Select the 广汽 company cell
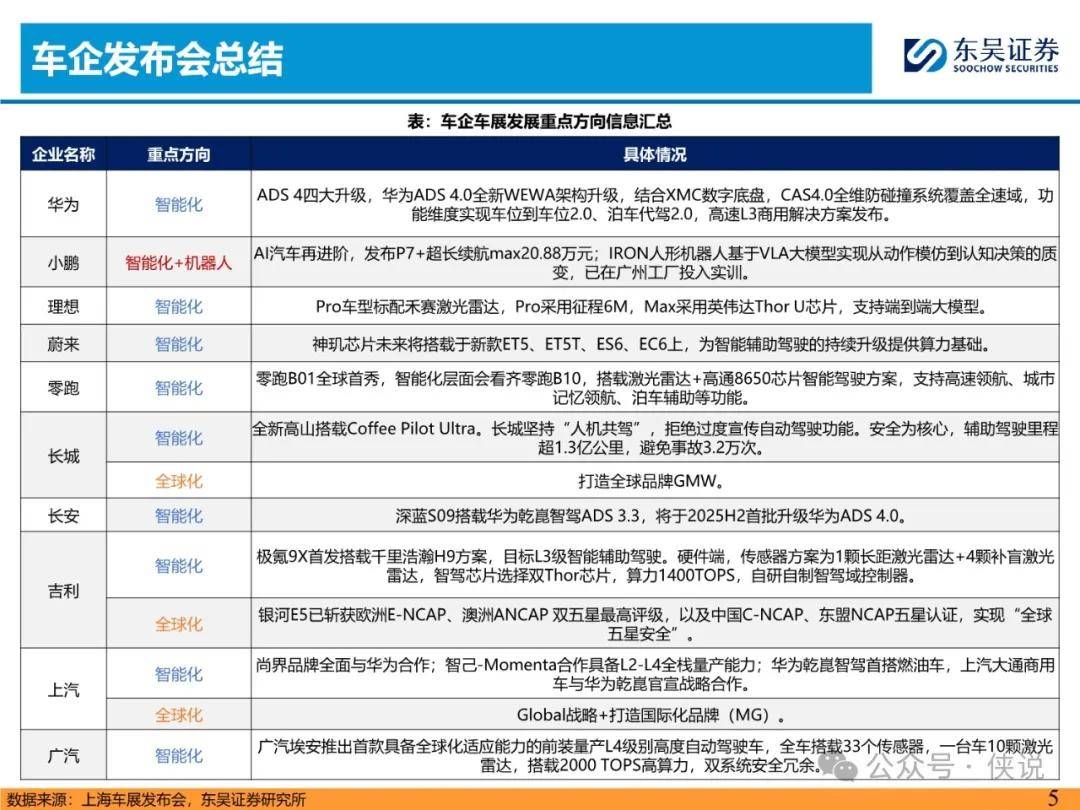Viewport: 1080px width, 810px height. [63, 755]
